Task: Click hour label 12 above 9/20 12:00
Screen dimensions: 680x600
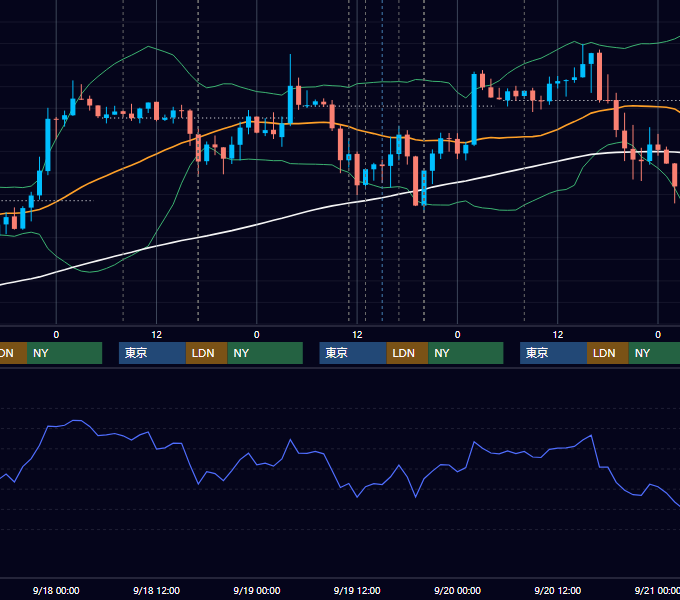Action: (558, 335)
